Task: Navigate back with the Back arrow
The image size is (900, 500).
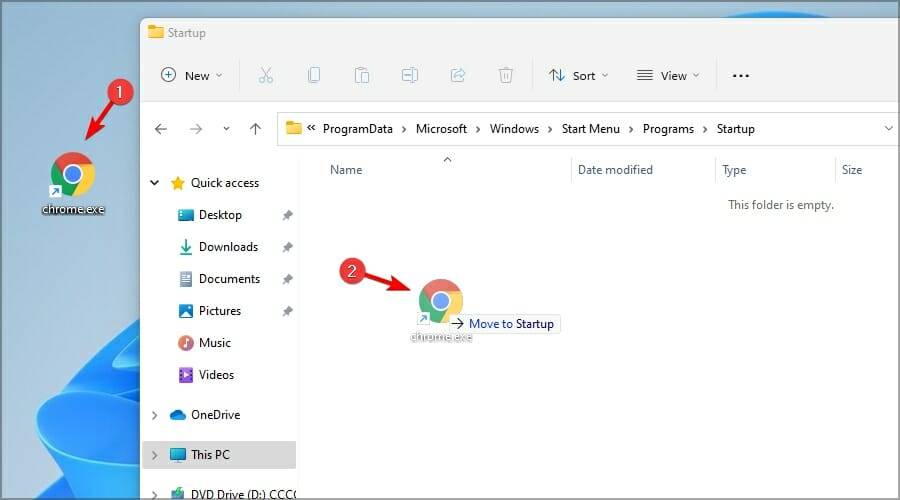Action: pyautogui.click(x=161, y=129)
